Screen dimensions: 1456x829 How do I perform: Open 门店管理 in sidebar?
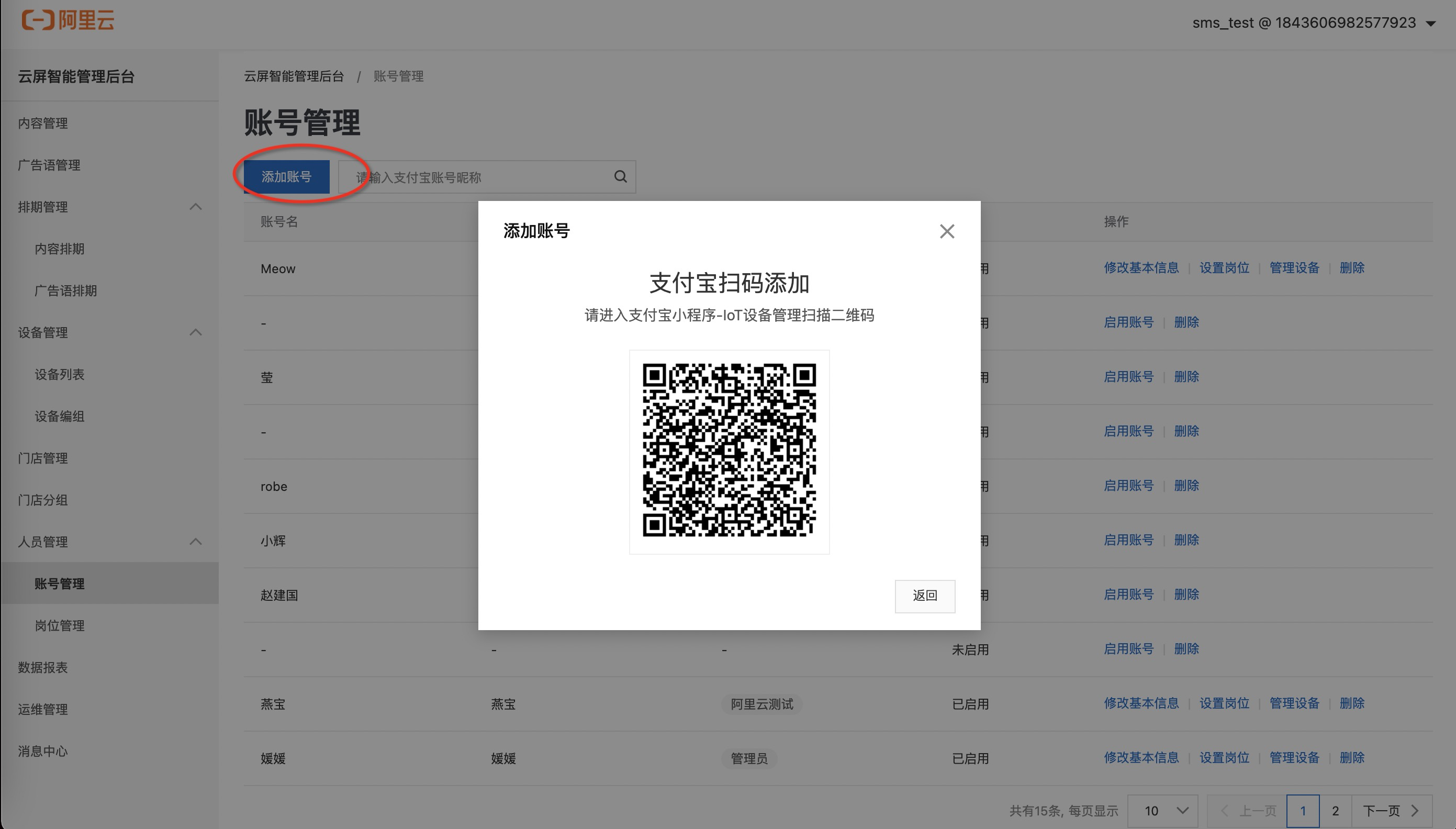coord(43,458)
